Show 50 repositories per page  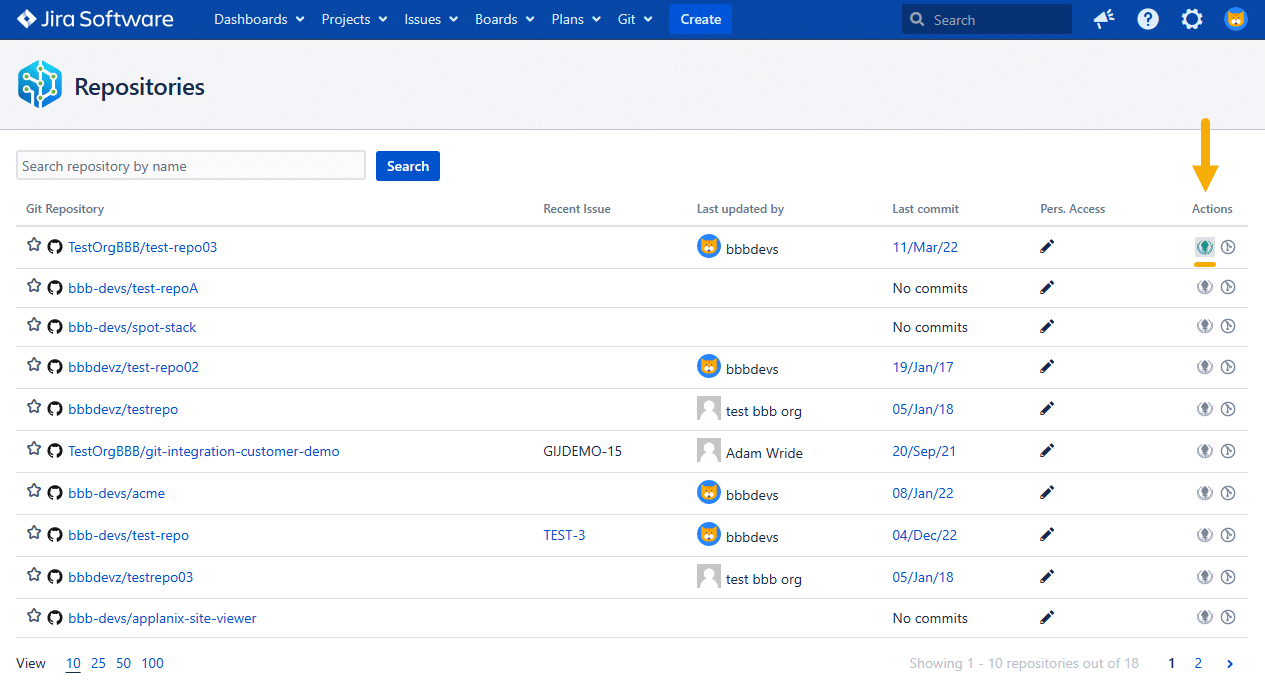[x=124, y=663]
